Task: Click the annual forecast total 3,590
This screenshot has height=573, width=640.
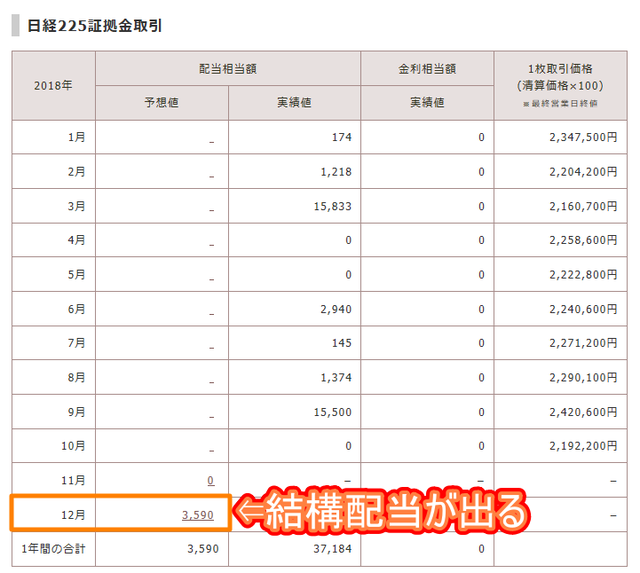Action: click(x=203, y=549)
